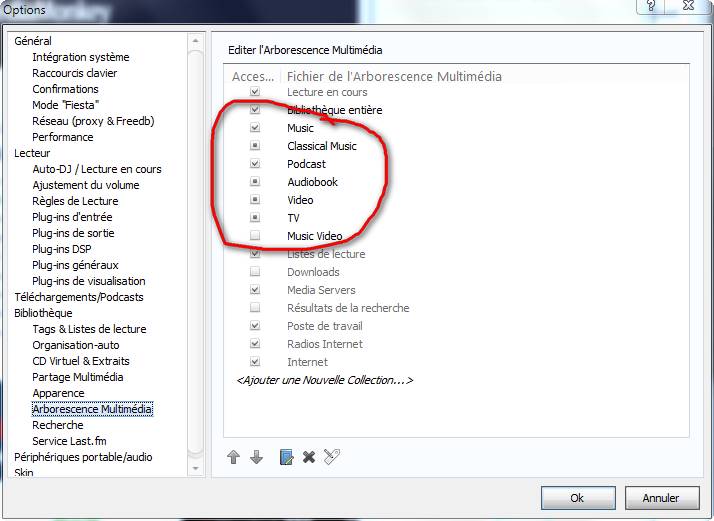Click Ajouter une Nouvelle Collection link
714x521 pixels.
[x=324, y=380]
